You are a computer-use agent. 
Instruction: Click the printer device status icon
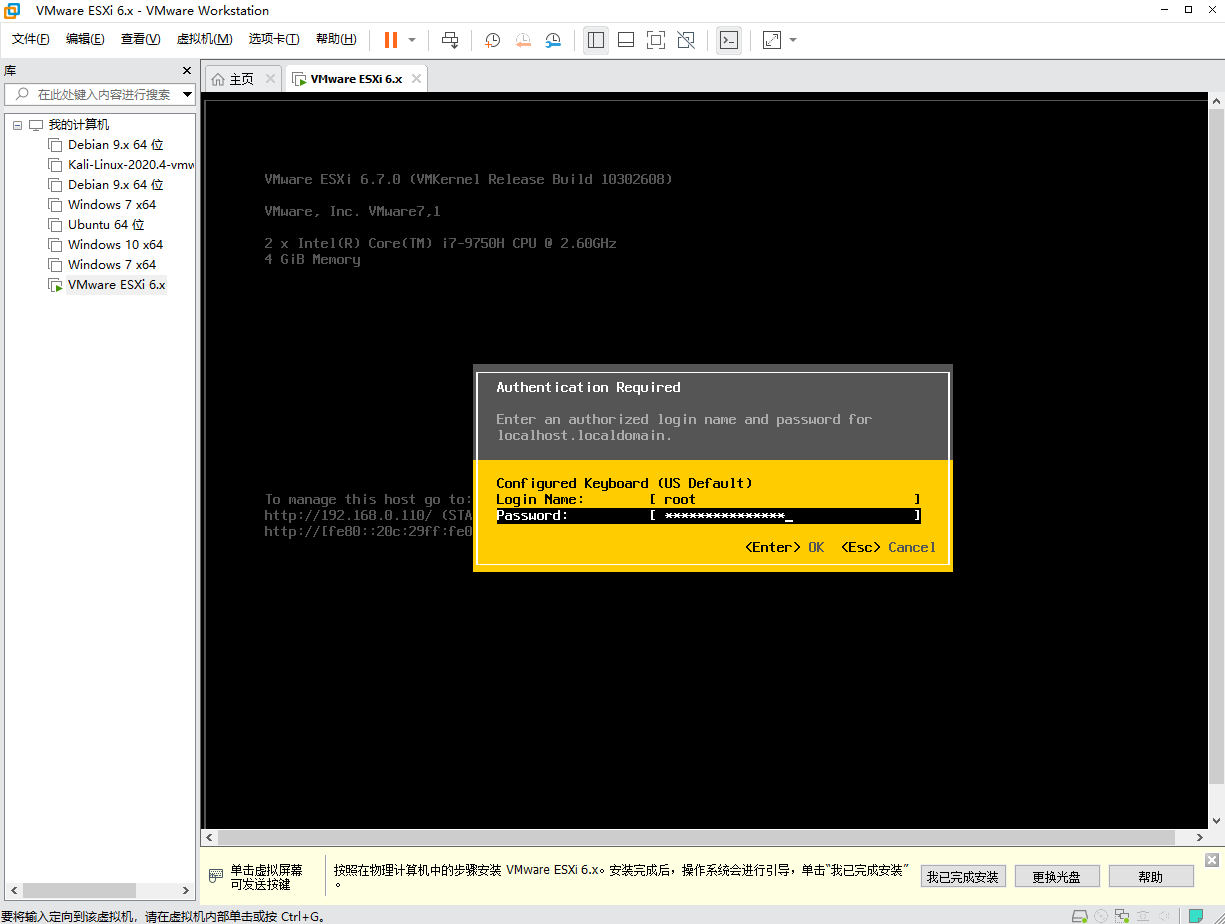pyautogui.click(x=1143, y=916)
